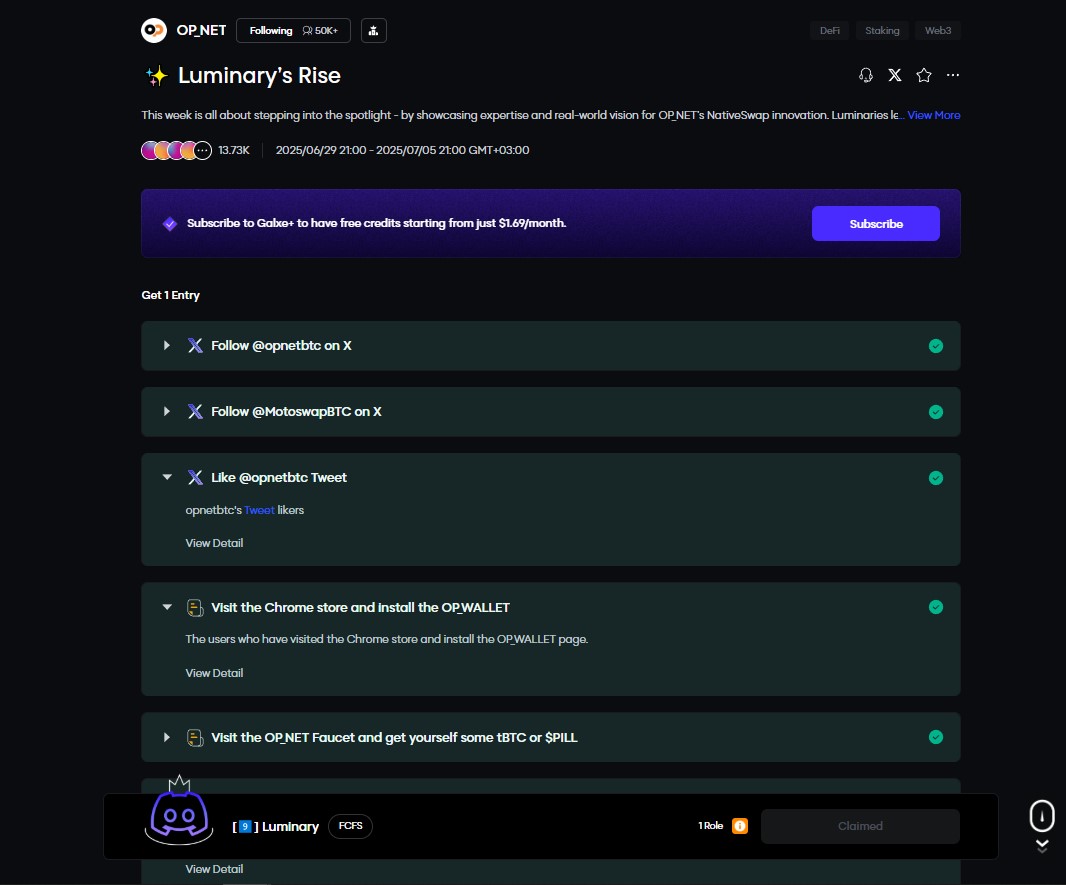Favorite the quest with the star icon
1066x885 pixels.
coord(924,75)
